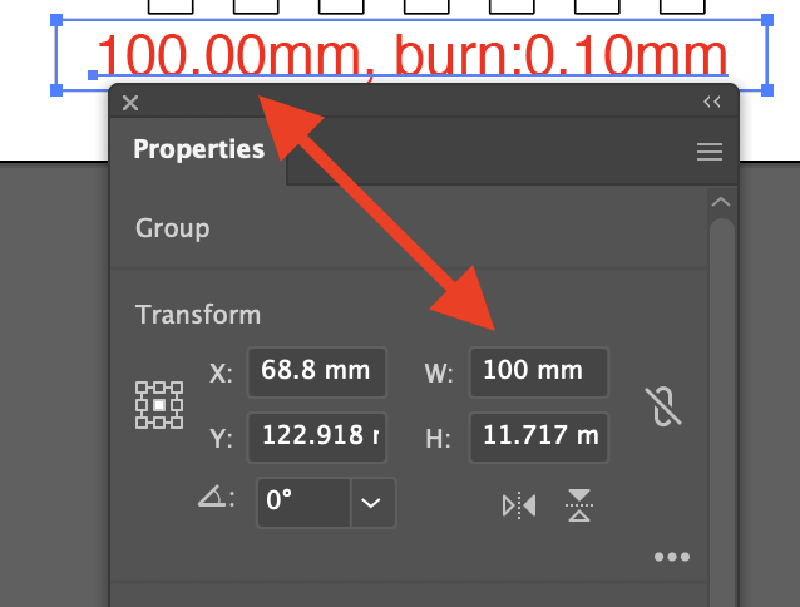Open more Transform options

[672, 557]
